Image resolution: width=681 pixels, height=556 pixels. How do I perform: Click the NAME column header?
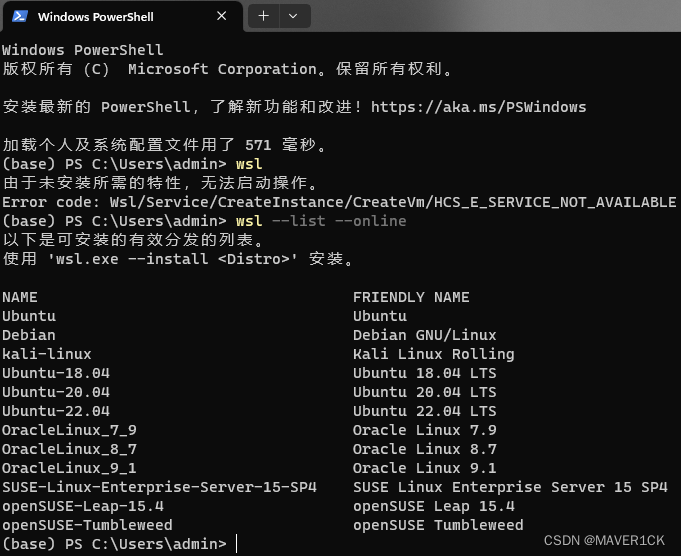20,297
